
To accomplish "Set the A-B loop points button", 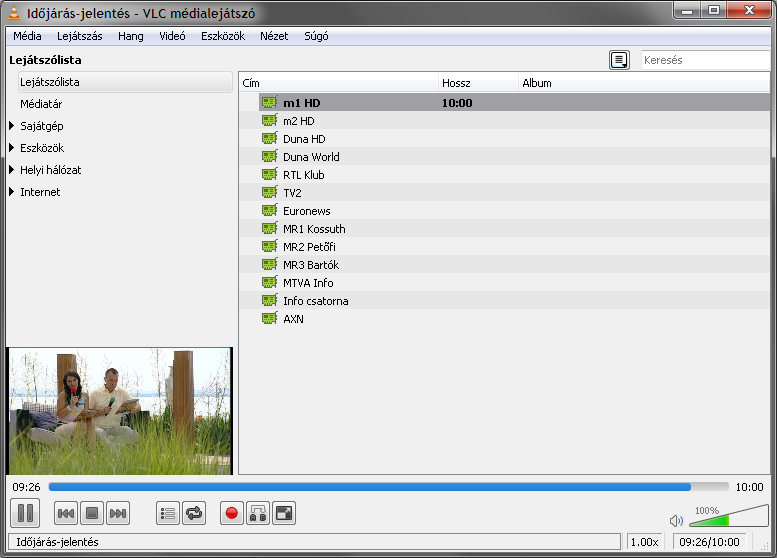I will [258, 513].
